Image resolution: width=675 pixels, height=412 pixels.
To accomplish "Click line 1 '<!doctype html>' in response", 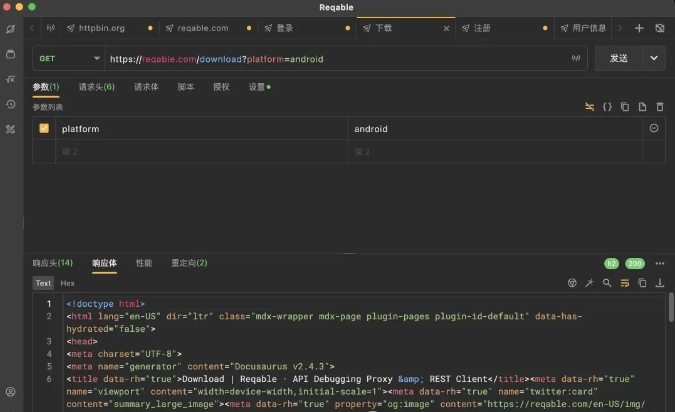I will pos(105,304).
